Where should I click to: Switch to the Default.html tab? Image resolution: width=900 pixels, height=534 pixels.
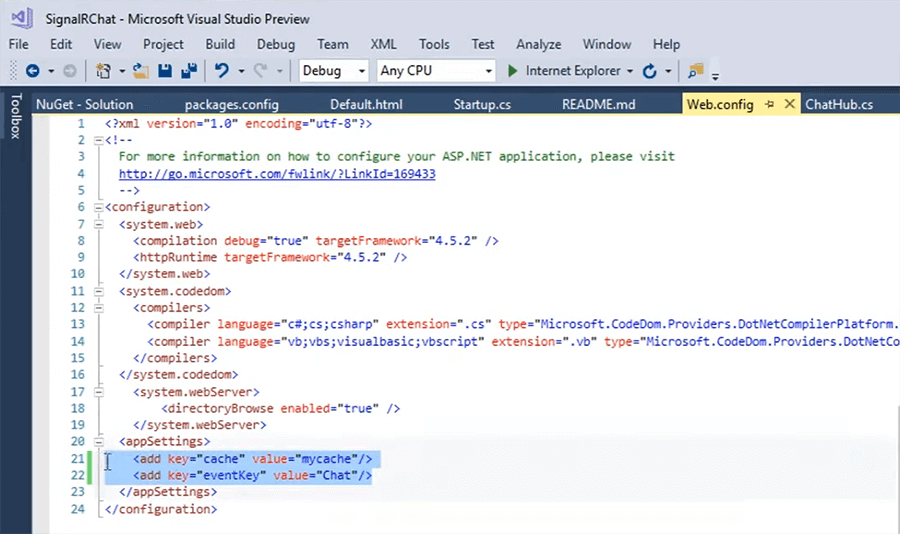pos(366,105)
